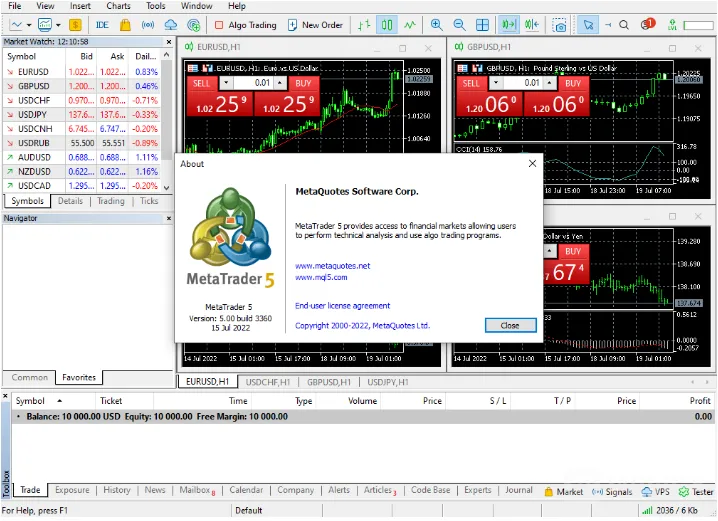
Task: Open the VPS cloud icon in toolbar
Action: (170, 25)
